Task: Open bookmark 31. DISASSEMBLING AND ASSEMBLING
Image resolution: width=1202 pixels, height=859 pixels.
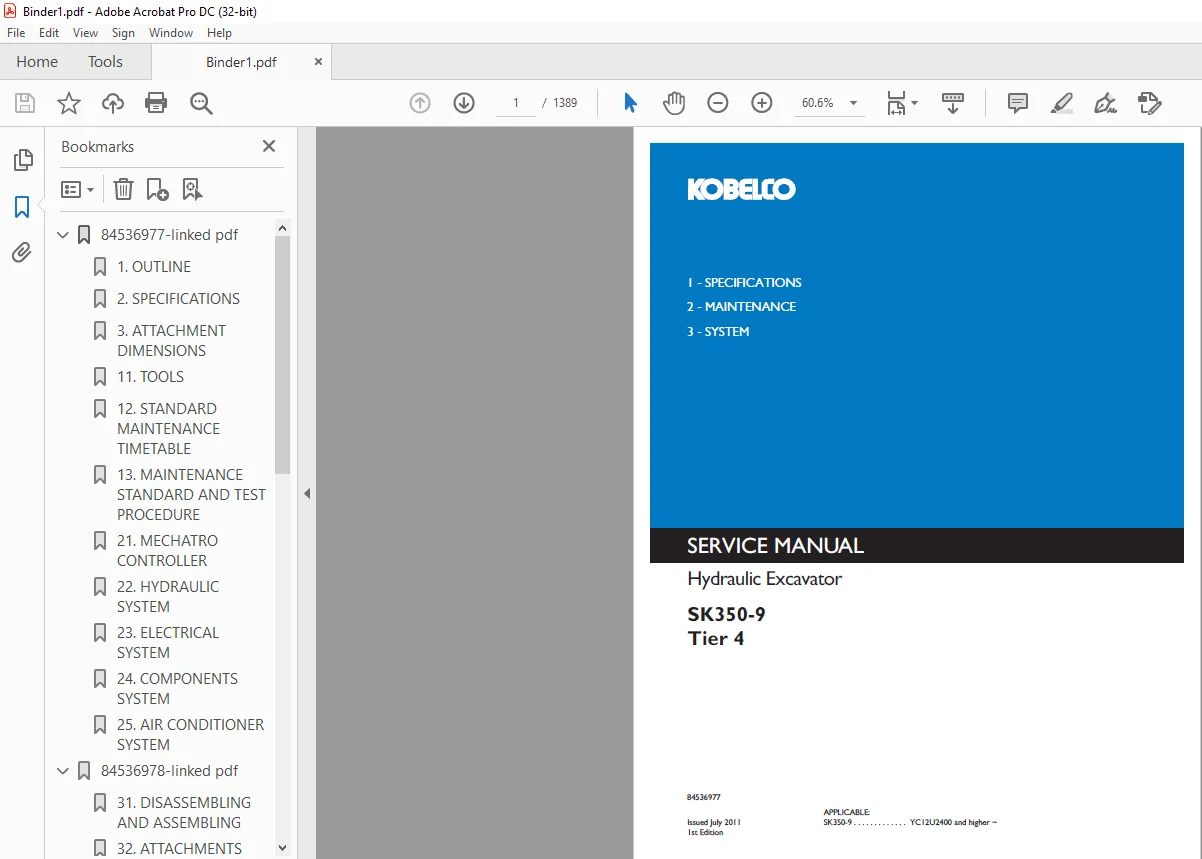Action: coord(184,813)
